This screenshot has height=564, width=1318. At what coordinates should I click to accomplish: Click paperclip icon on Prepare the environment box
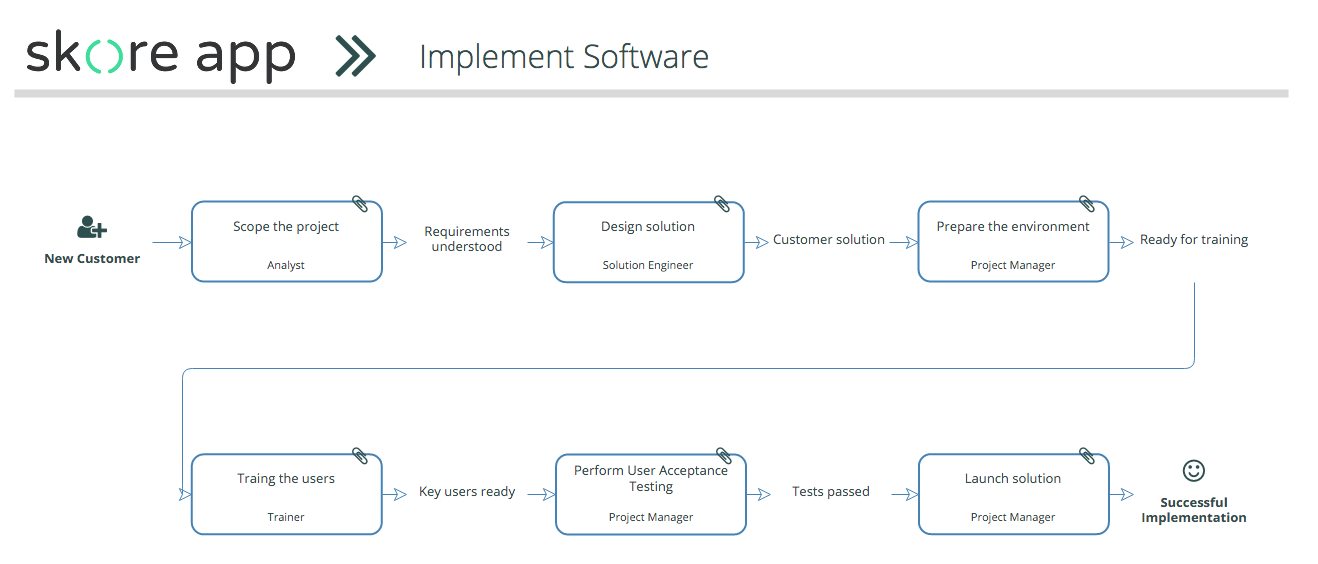click(1087, 204)
